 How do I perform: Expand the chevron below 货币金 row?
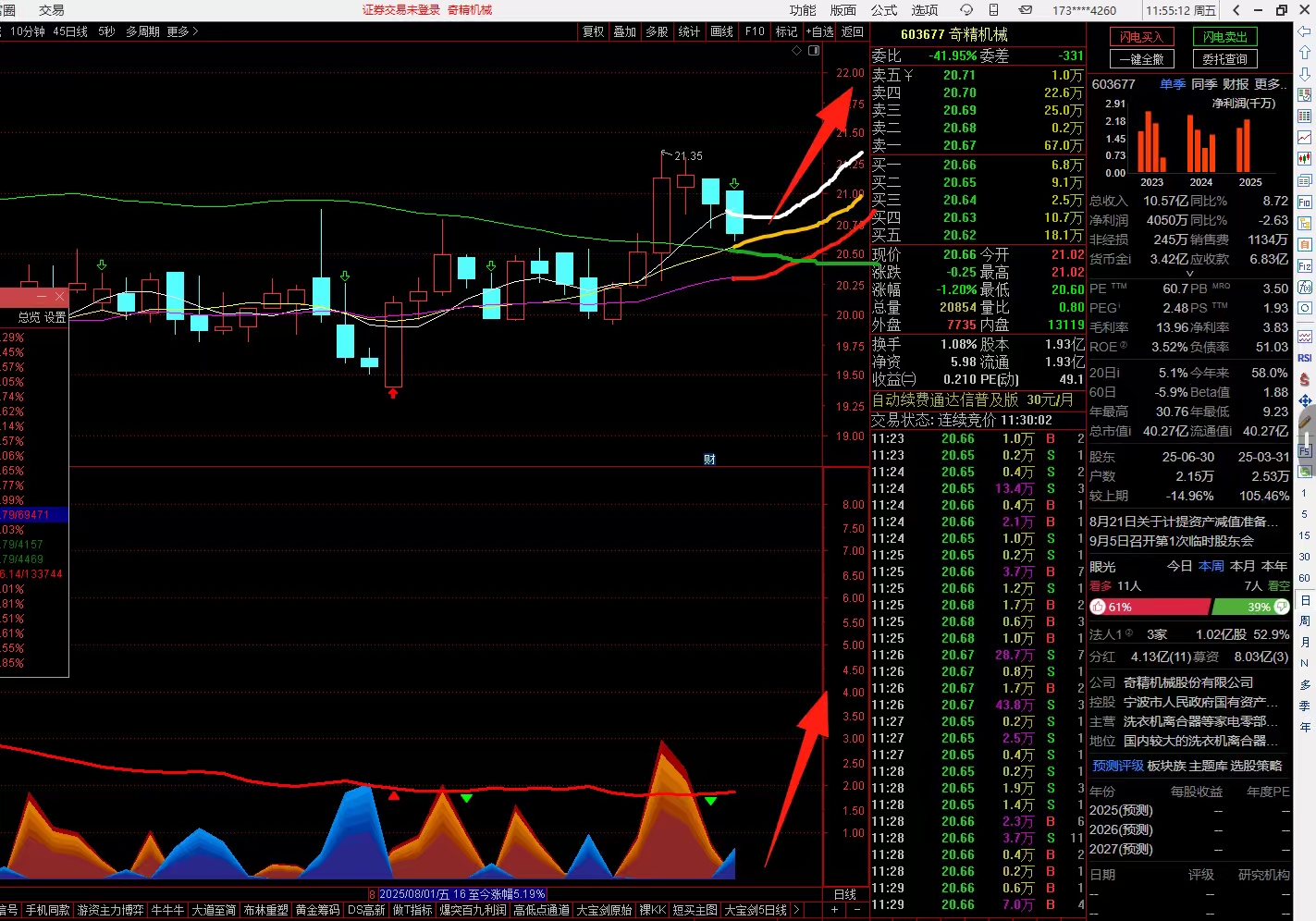(x=1189, y=274)
